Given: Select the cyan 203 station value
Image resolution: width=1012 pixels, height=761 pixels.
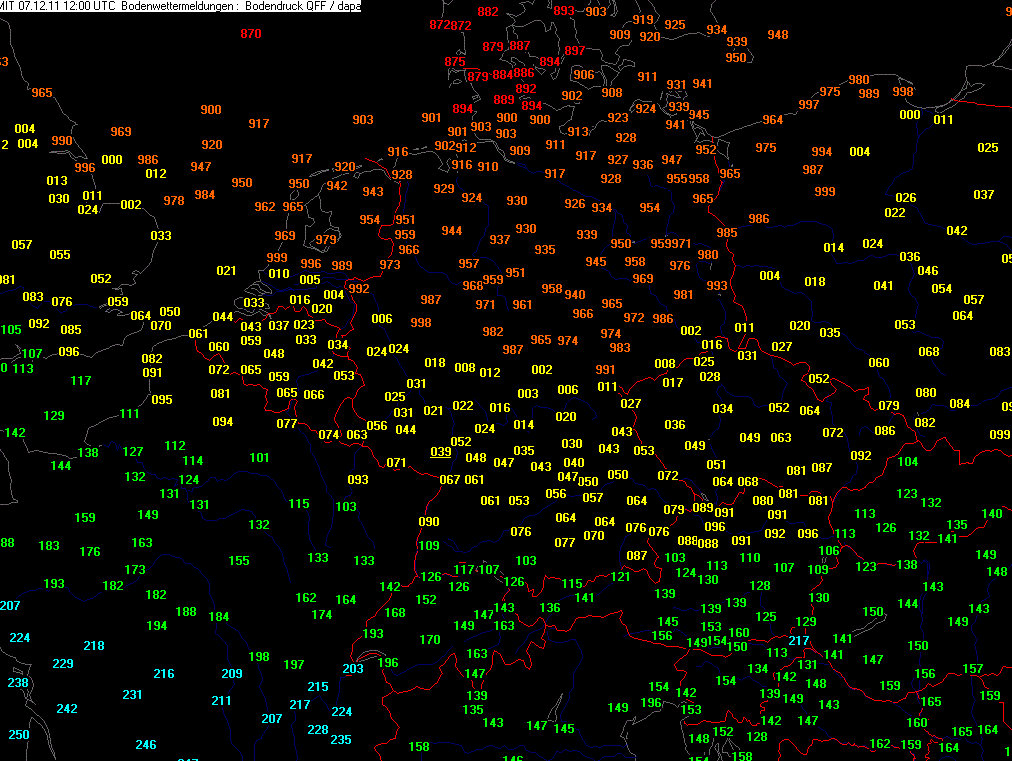Looking at the screenshot, I should tap(353, 669).
